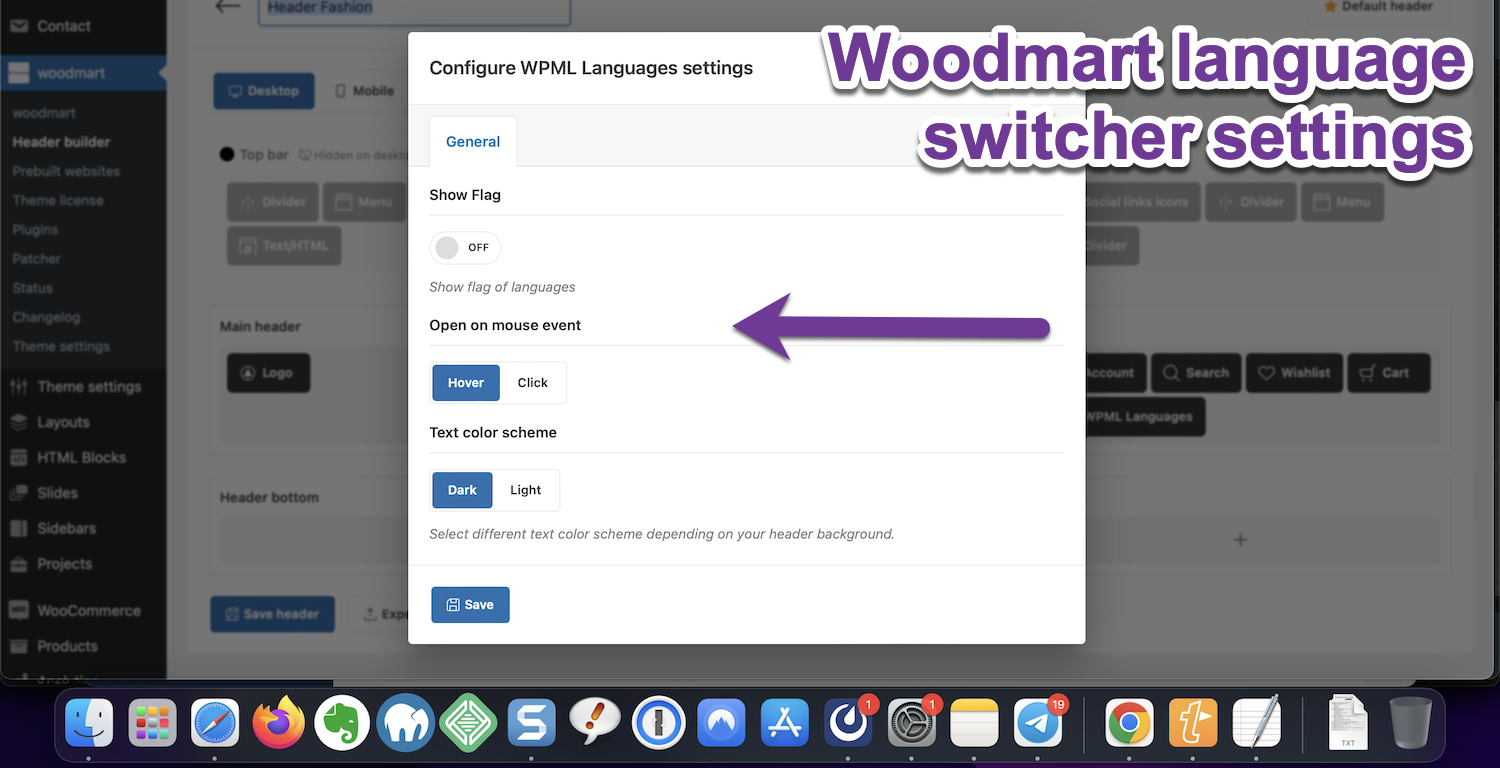The width and height of the screenshot is (1500, 768).
Task: Choose Light text color scheme
Action: (525, 490)
